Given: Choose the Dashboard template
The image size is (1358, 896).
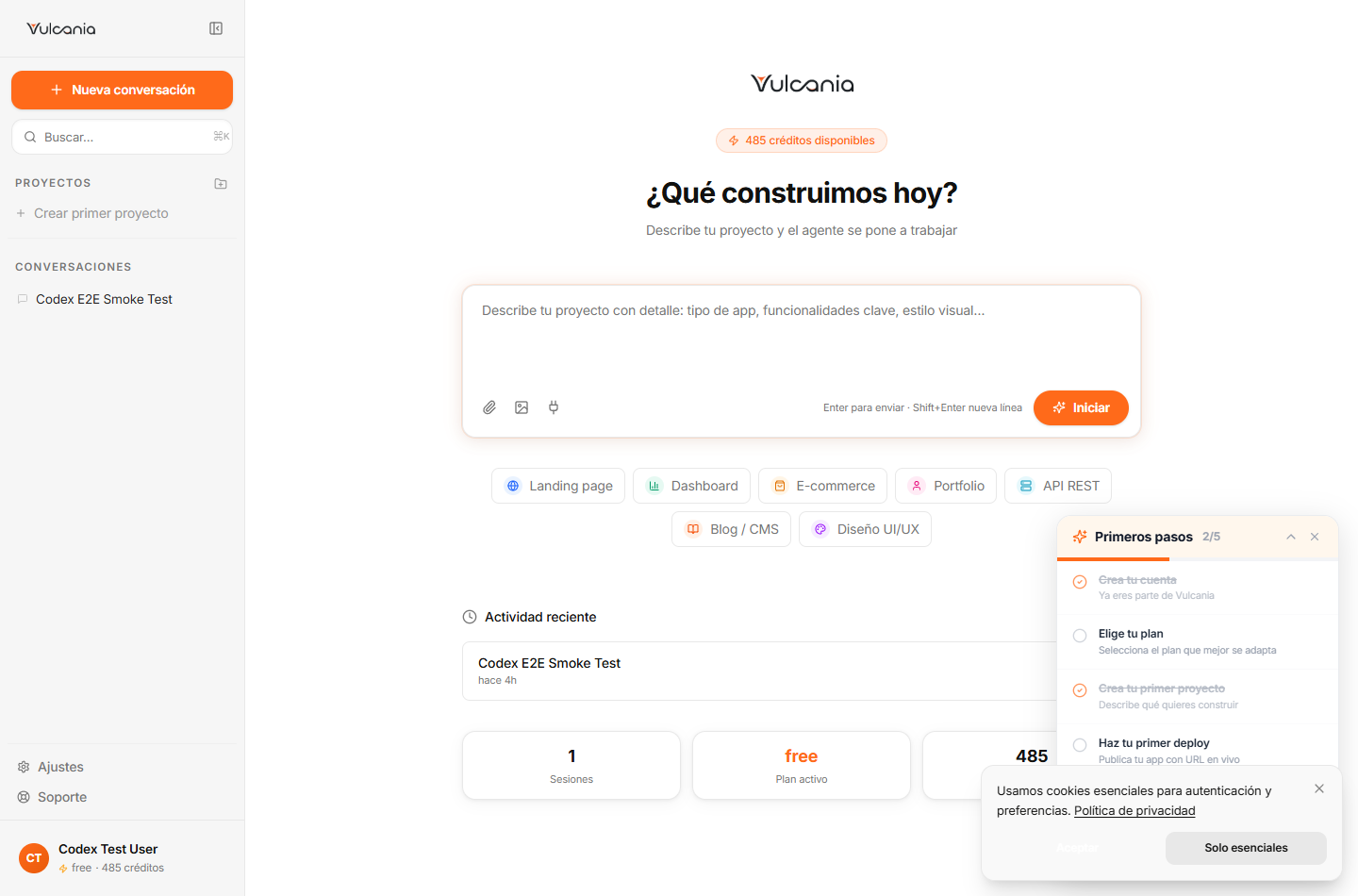Looking at the screenshot, I should tap(691, 486).
